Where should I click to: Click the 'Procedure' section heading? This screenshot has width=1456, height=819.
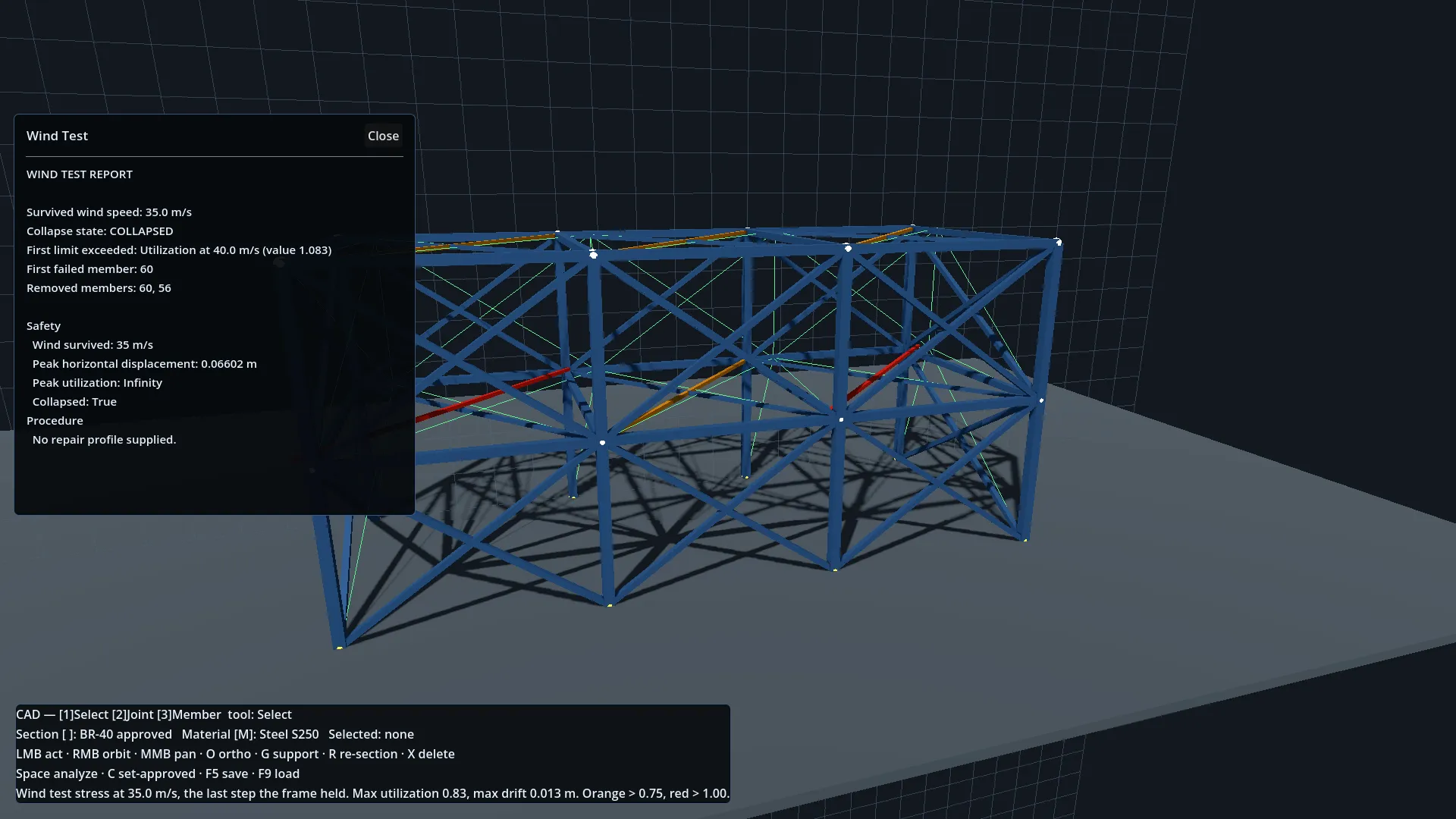point(55,421)
